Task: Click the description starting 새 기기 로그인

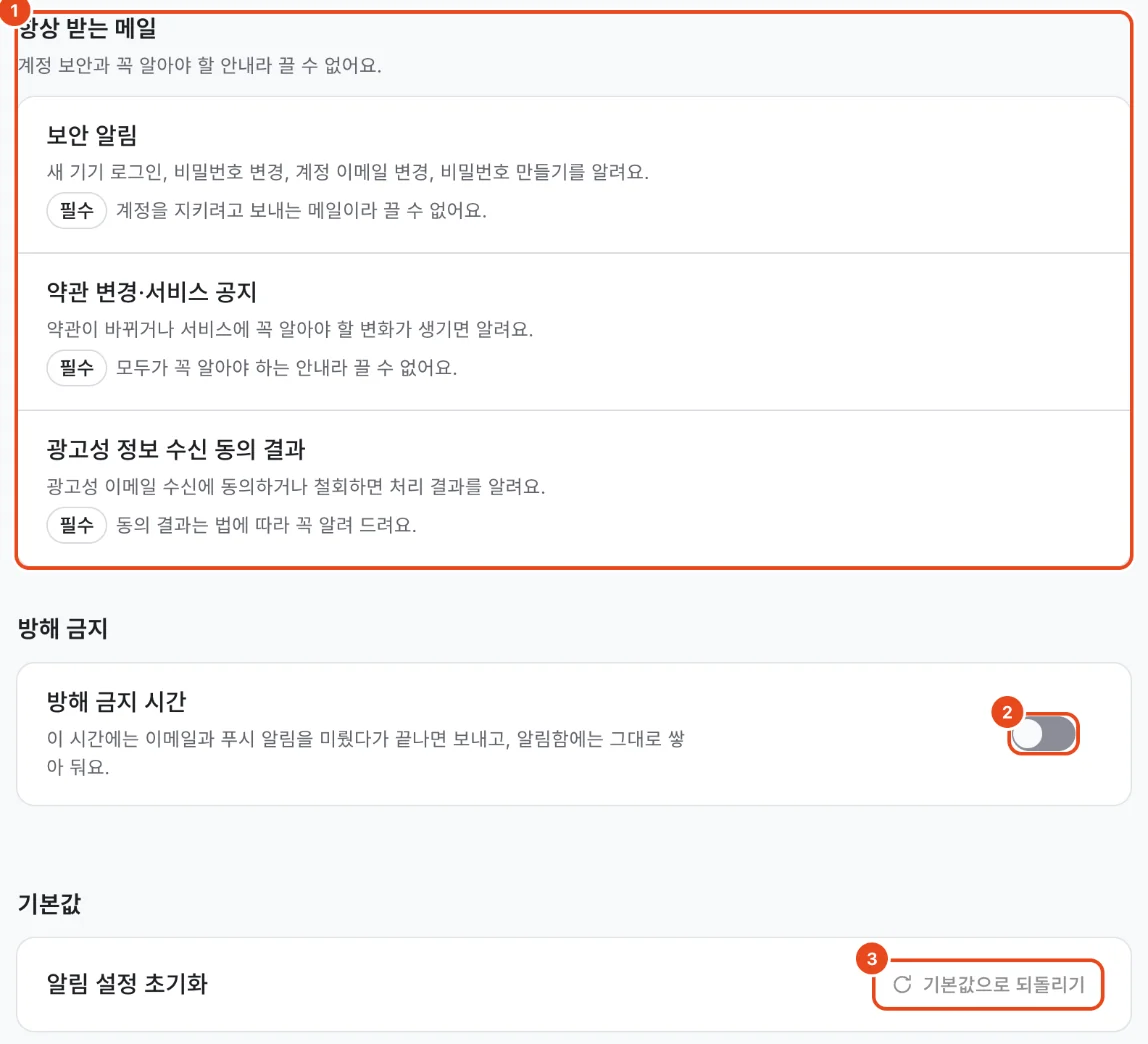Action: click(348, 172)
